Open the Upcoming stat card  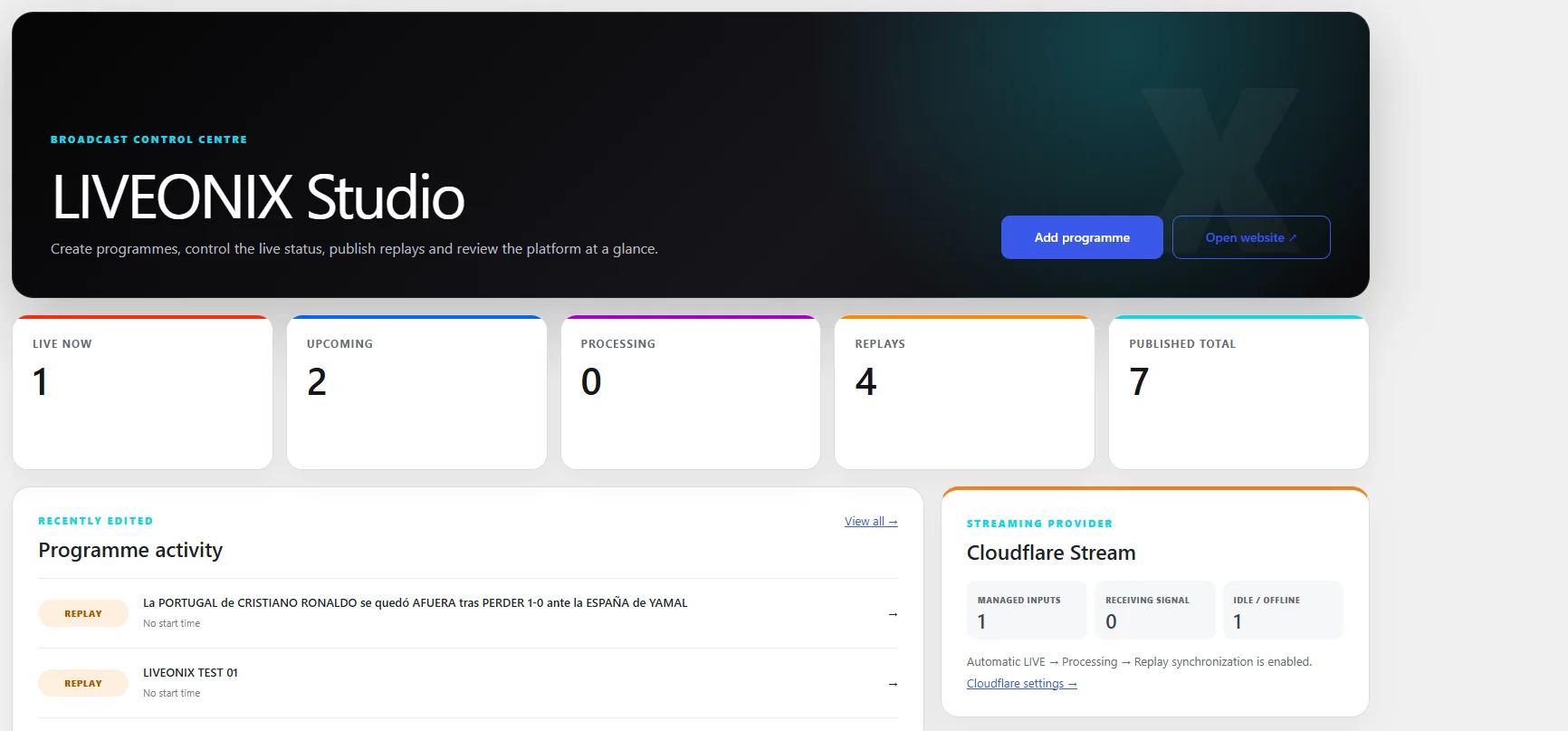[x=416, y=392]
